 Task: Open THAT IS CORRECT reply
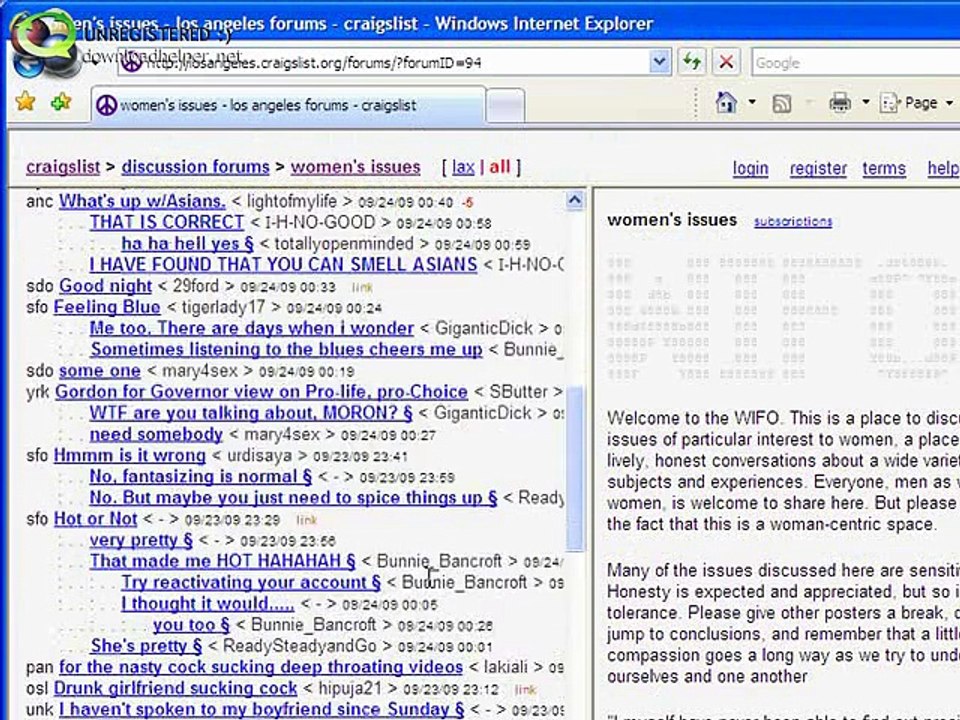tap(167, 222)
